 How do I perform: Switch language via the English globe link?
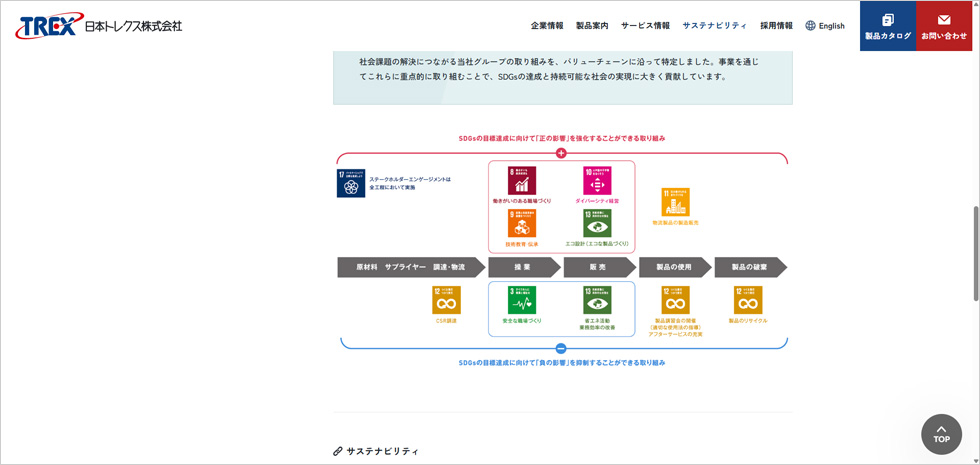tap(825, 26)
